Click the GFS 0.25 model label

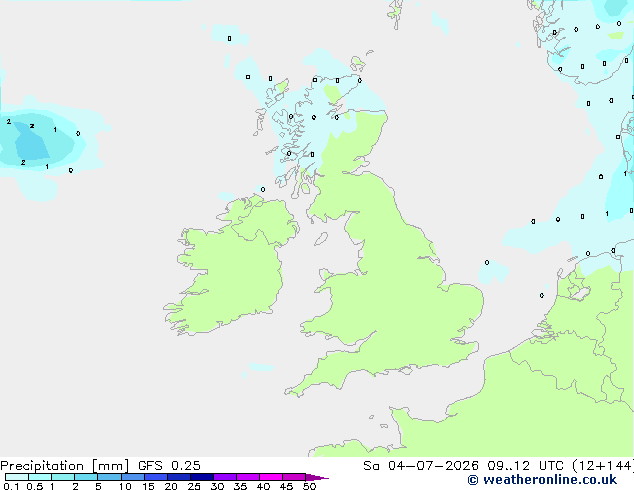[x=169, y=466]
